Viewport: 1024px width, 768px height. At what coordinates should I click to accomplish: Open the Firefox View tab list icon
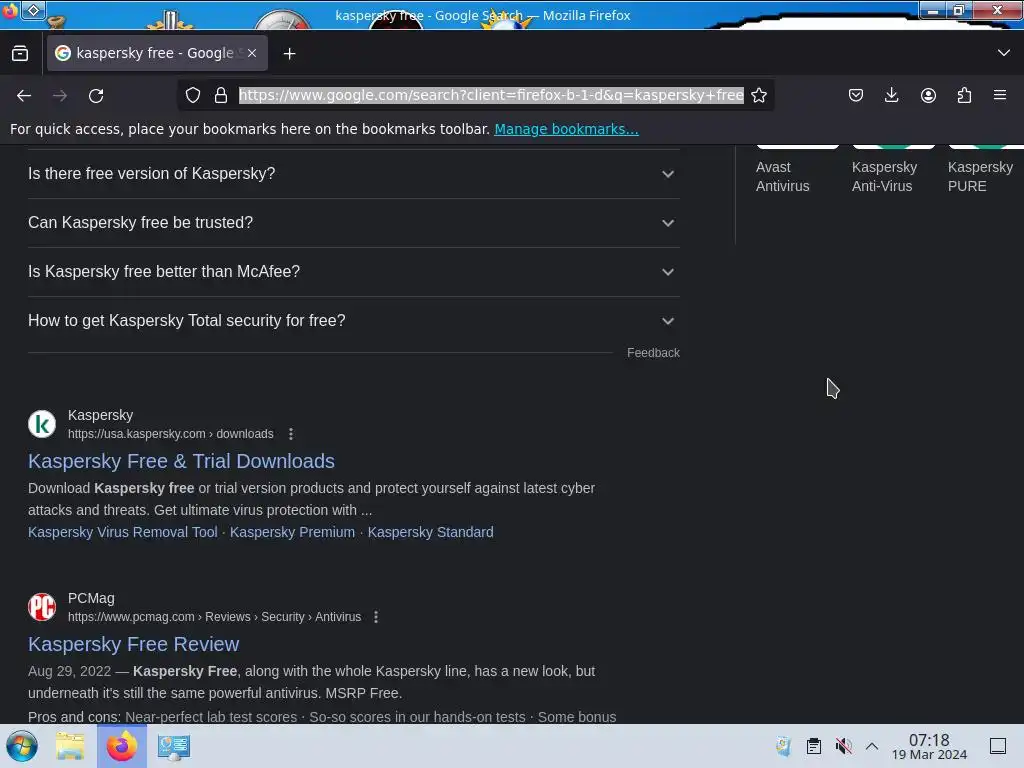click(20, 54)
